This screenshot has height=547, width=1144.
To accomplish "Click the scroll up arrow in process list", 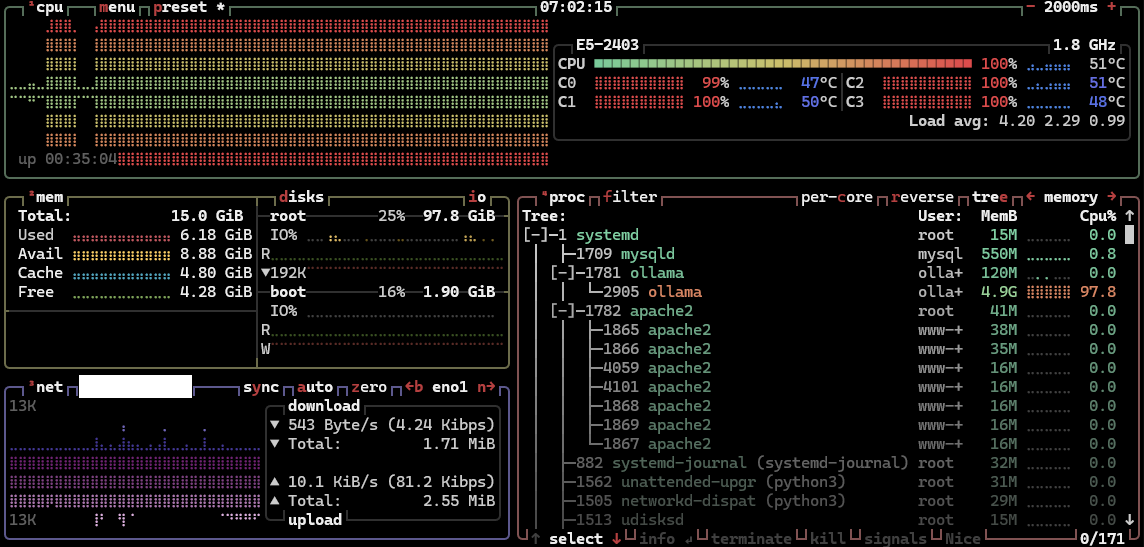I will (1129, 216).
